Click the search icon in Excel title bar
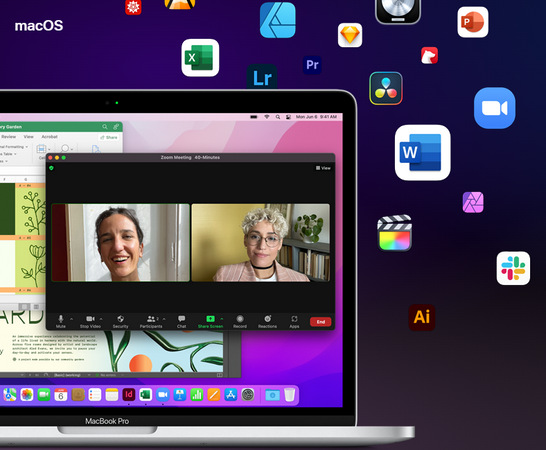Screen dimensions: 546x450 [105, 126]
